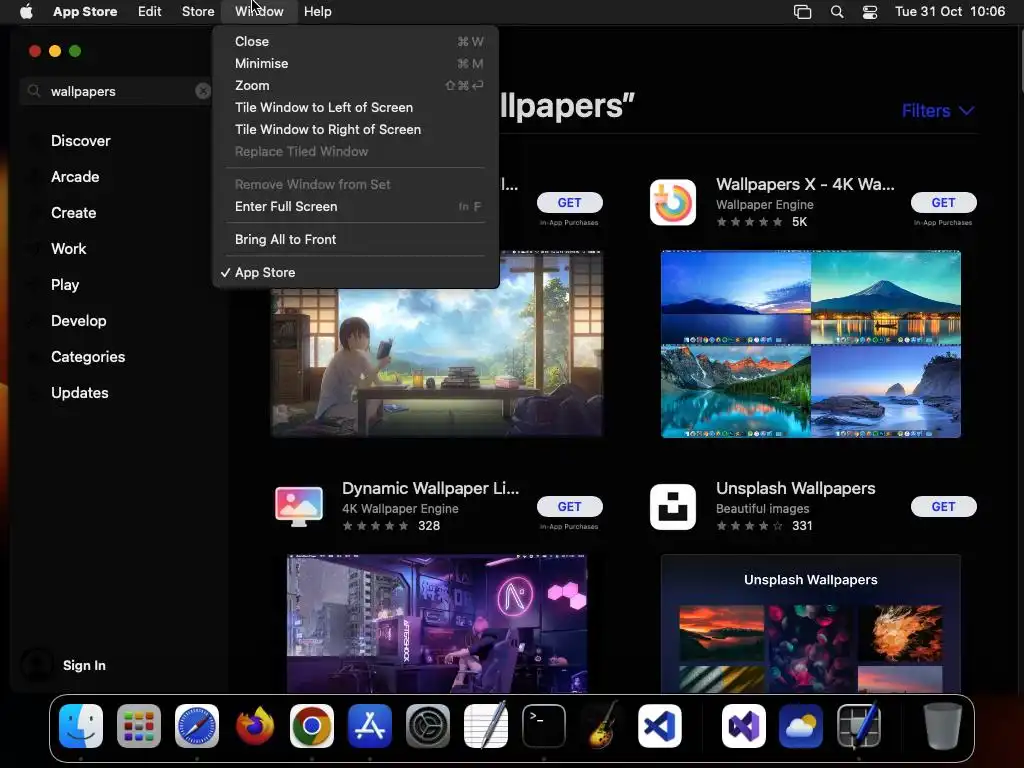Click the Spotlight search icon in menu bar
Image resolution: width=1024 pixels, height=768 pixels.
click(837, 12)
